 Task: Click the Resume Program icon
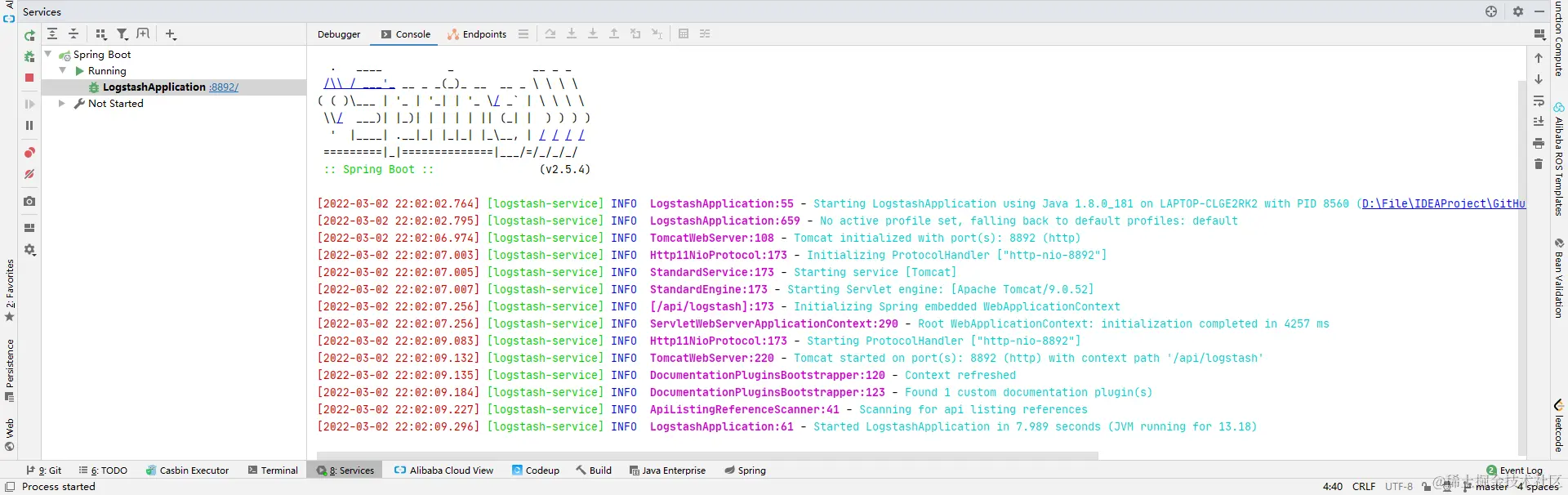[29, 104]
